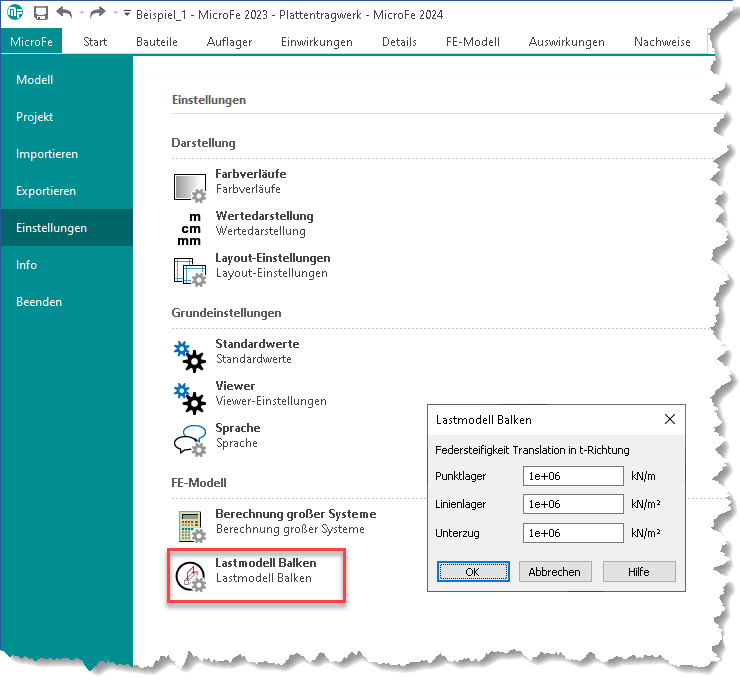
Task: Switch to the FE-Modell ribbon tab
Action: point(473,42)
